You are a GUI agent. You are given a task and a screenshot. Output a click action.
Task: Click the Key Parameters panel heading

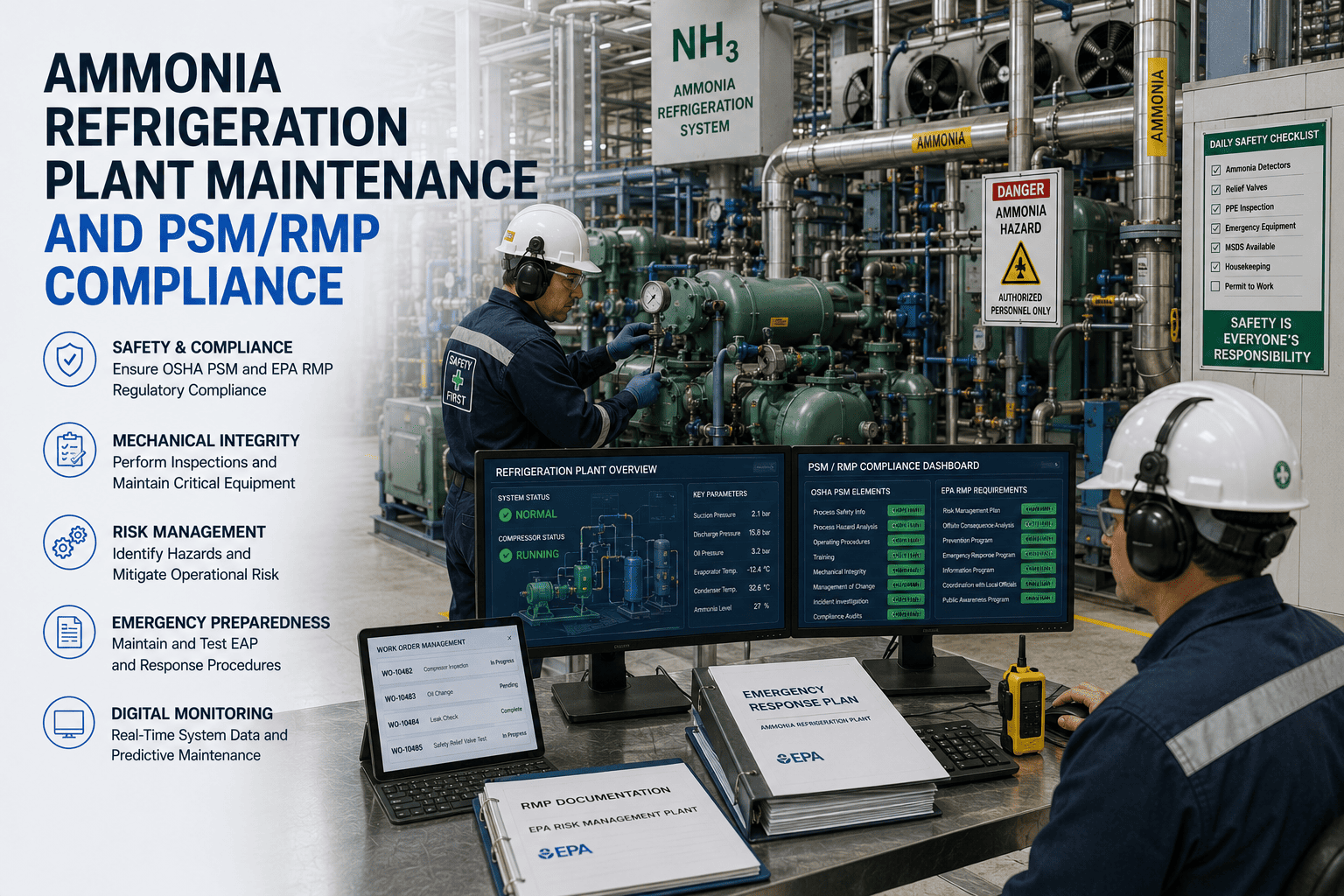[720, 494]
